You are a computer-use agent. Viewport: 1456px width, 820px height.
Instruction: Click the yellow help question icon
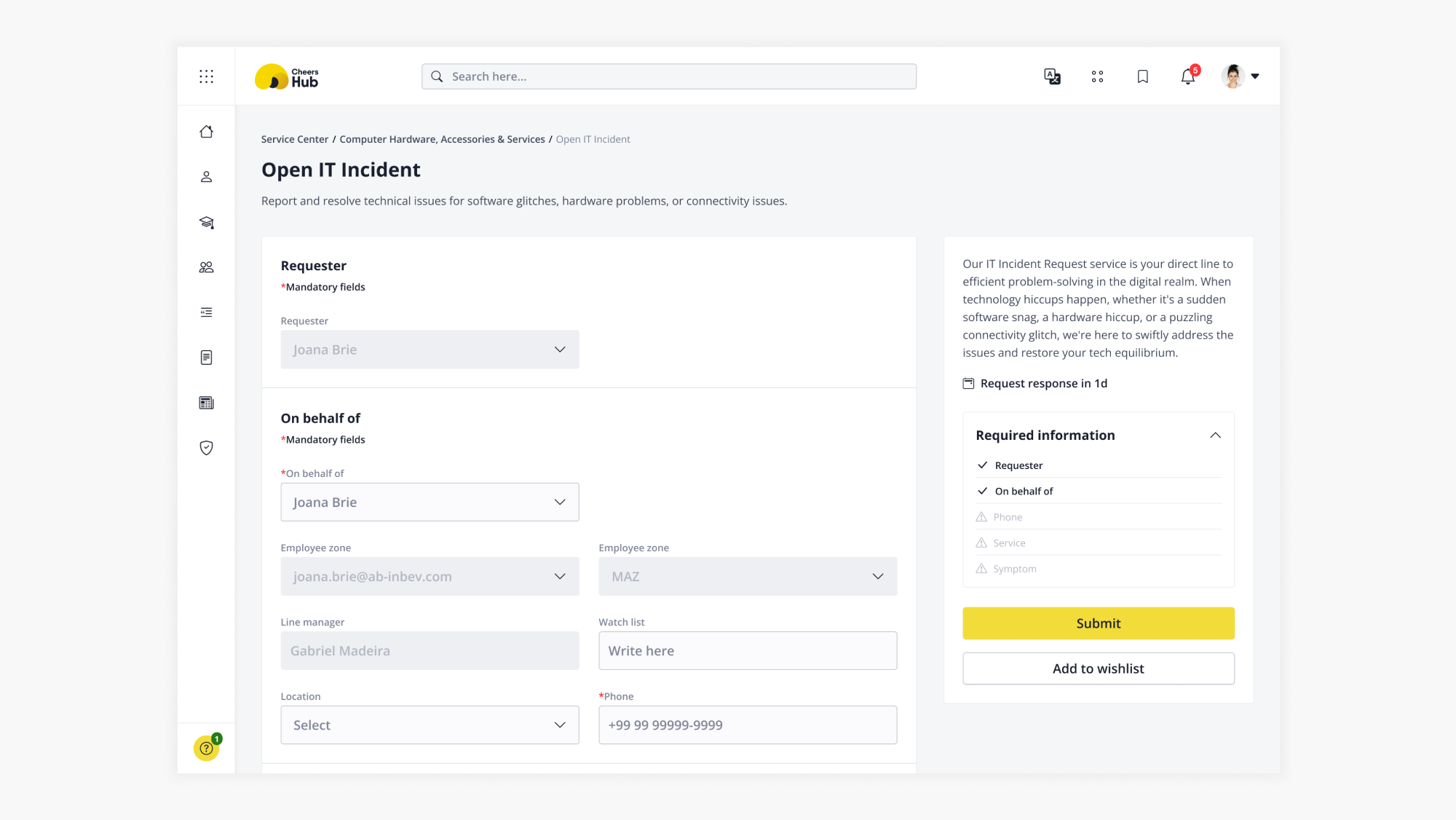(206, 748)
